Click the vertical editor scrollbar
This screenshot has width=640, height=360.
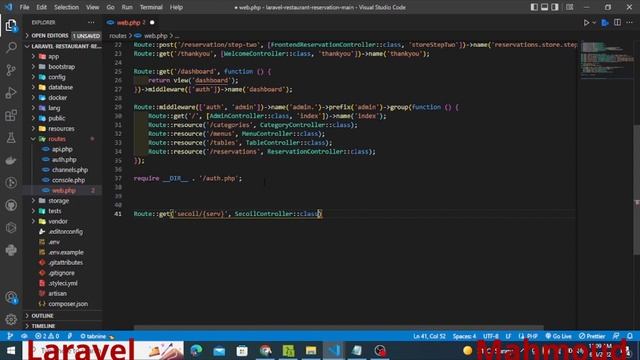click(x=637, y=190)
